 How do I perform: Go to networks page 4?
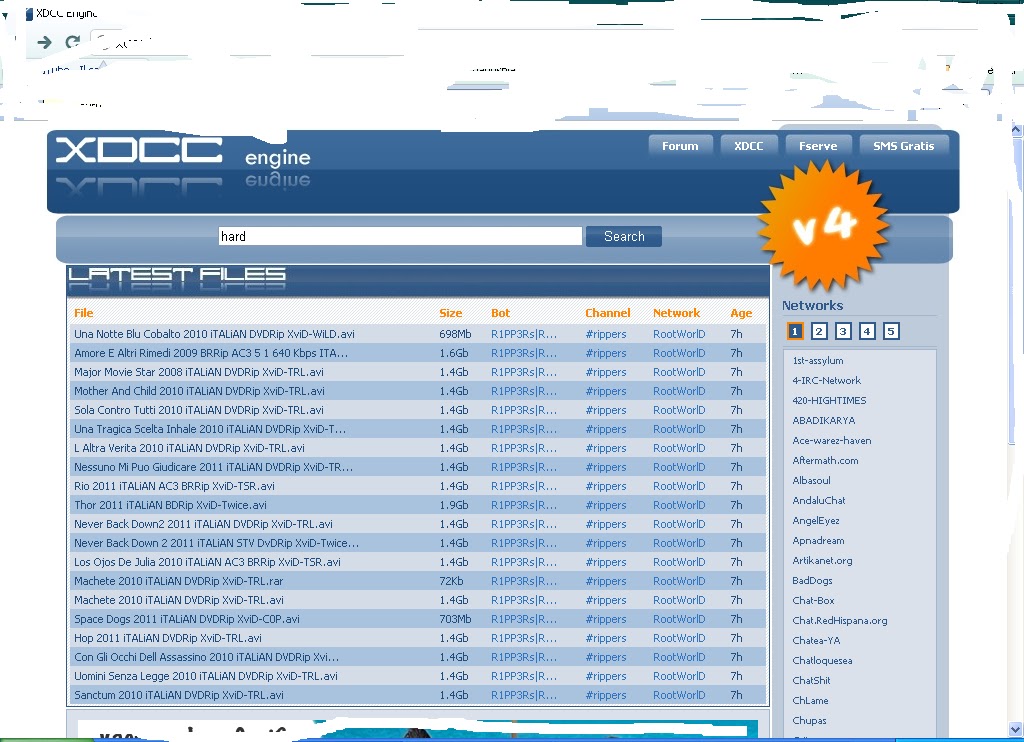[x=867, y=331]
